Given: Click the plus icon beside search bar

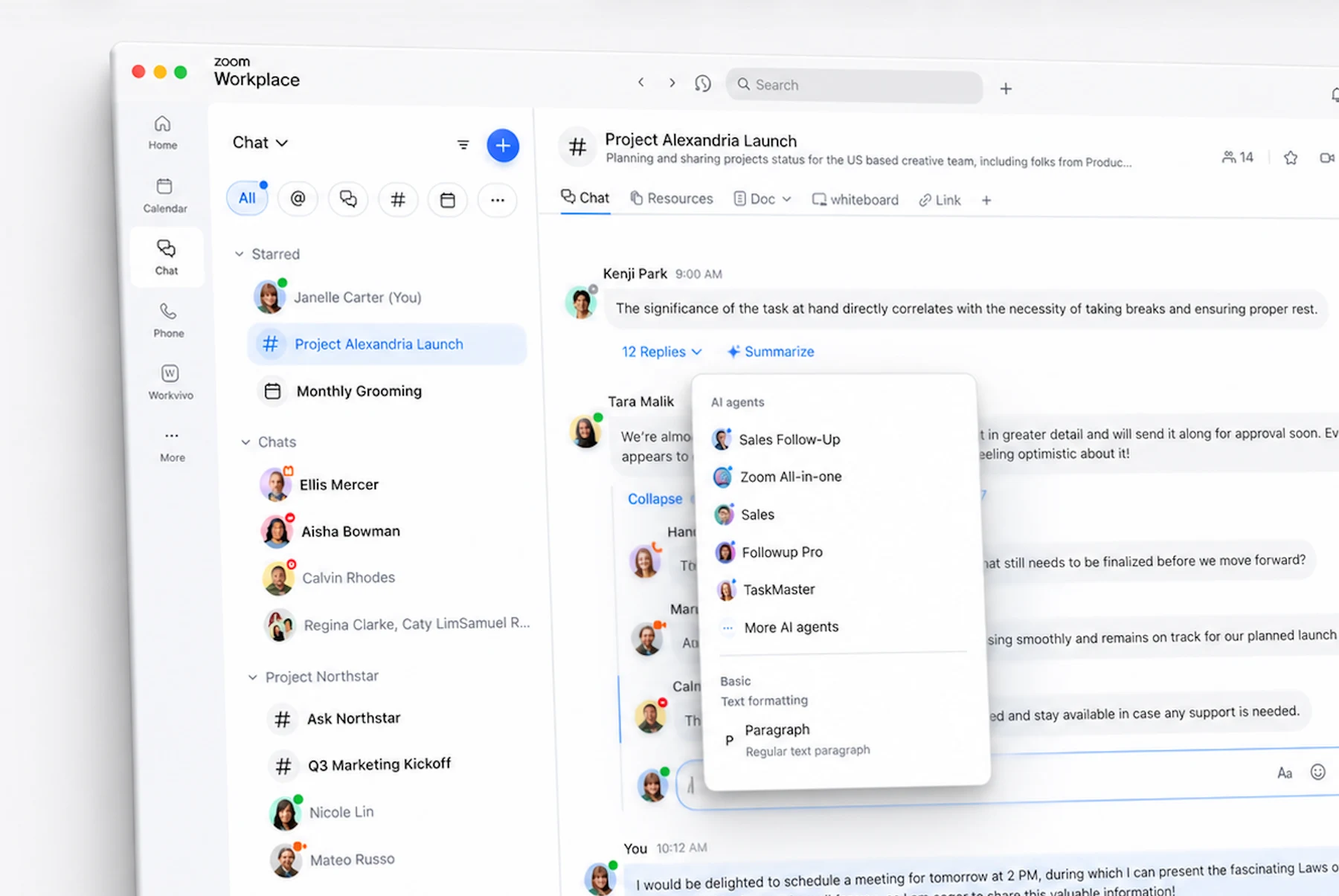Looking at the screenshot, I should click(1006, 88).
